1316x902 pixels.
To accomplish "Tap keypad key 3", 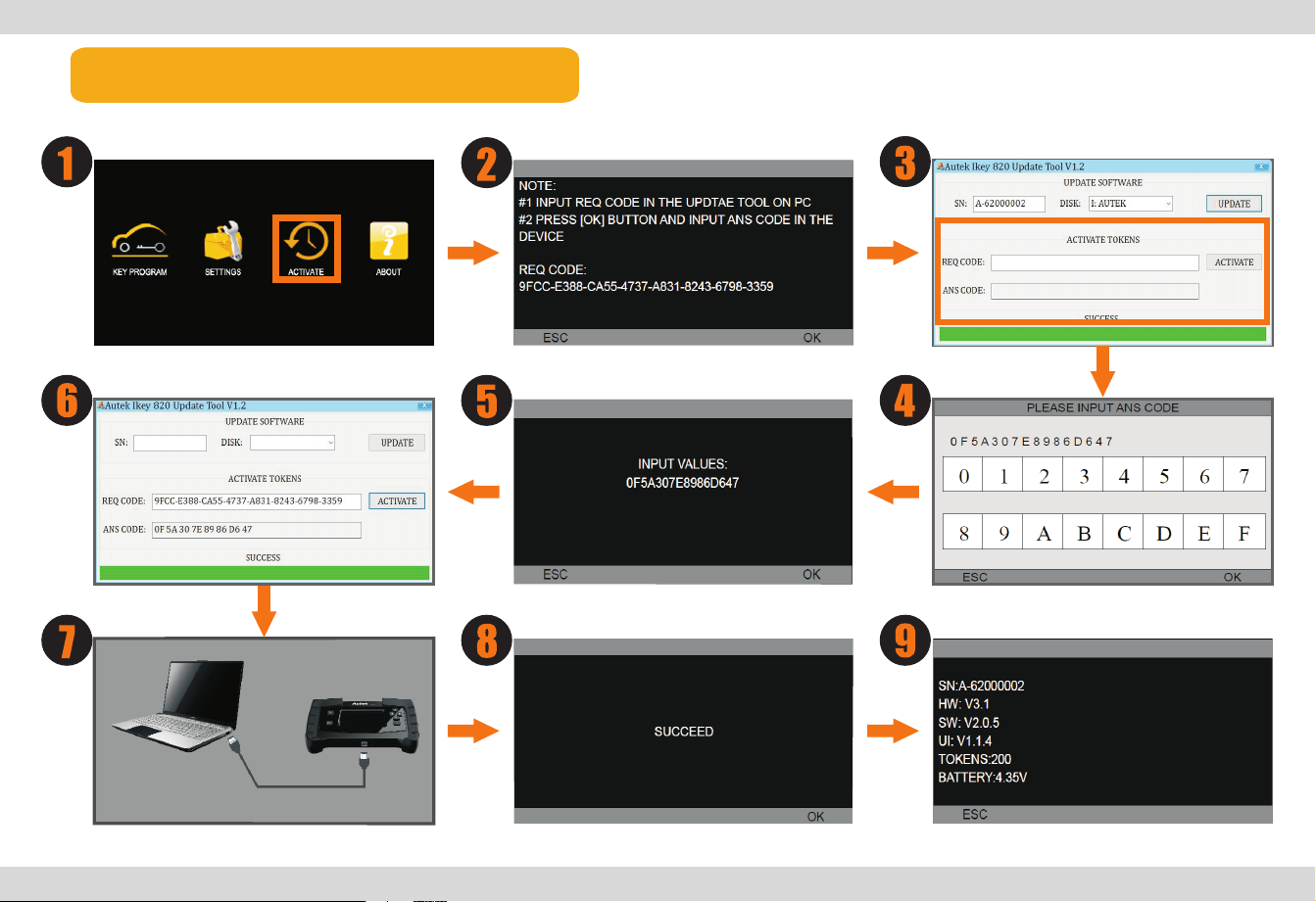I will click(1084, 475).
